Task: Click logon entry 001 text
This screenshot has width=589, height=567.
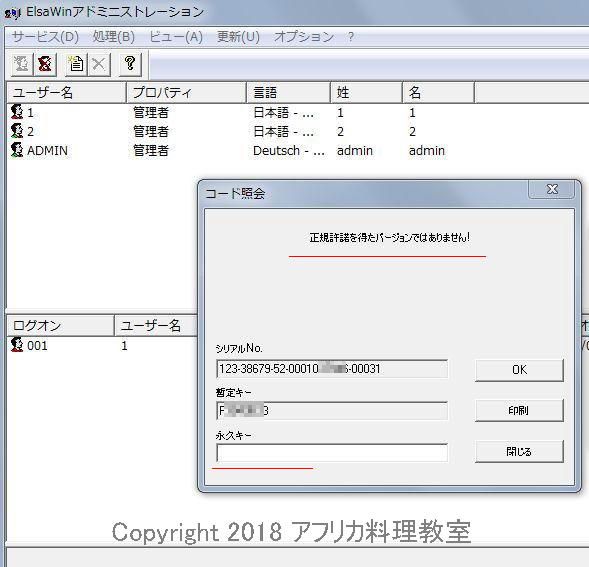Action: pyautogui.click(x=38, y=345)
